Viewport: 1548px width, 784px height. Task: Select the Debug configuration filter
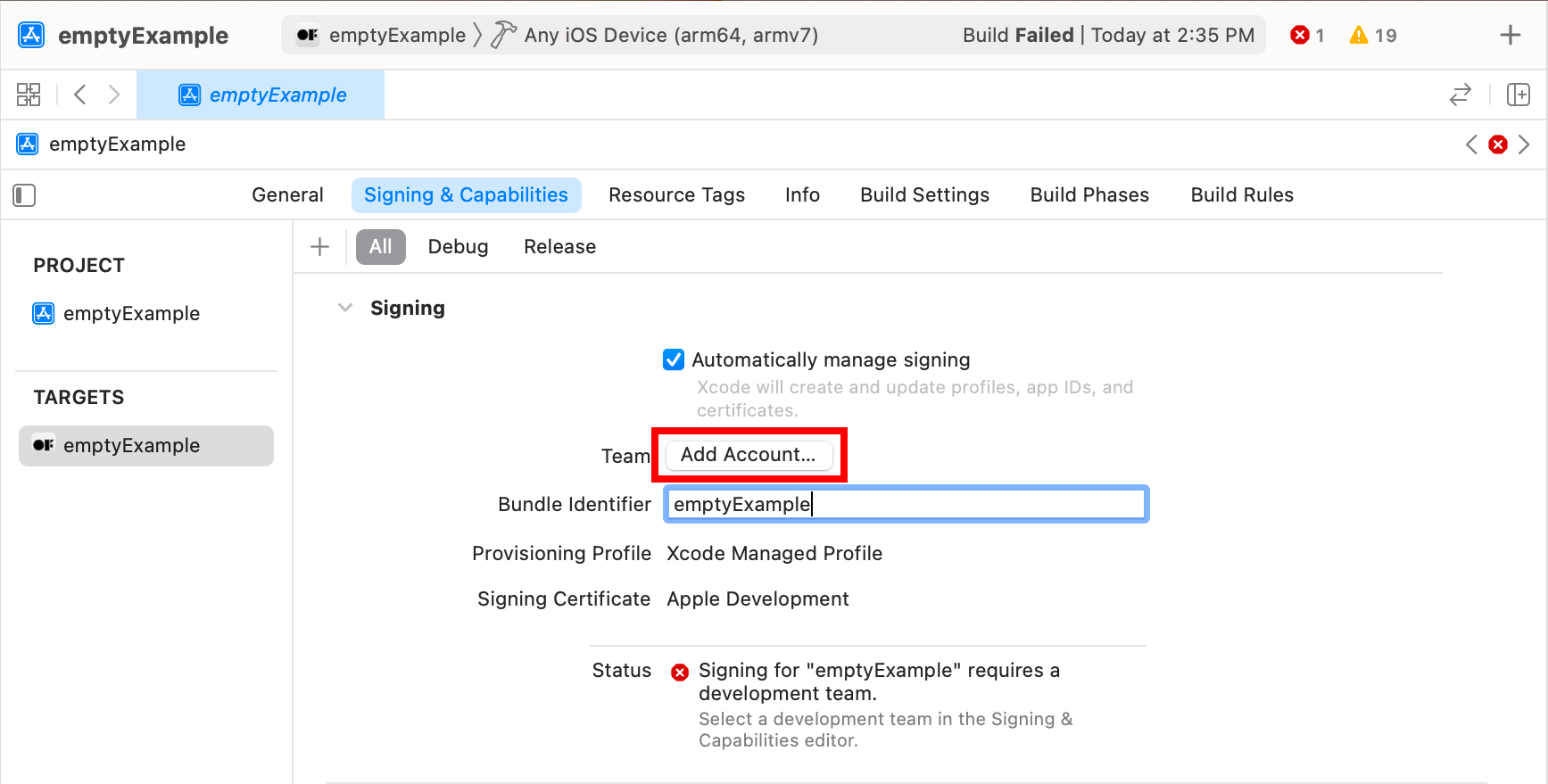click(x=458, y=247)
